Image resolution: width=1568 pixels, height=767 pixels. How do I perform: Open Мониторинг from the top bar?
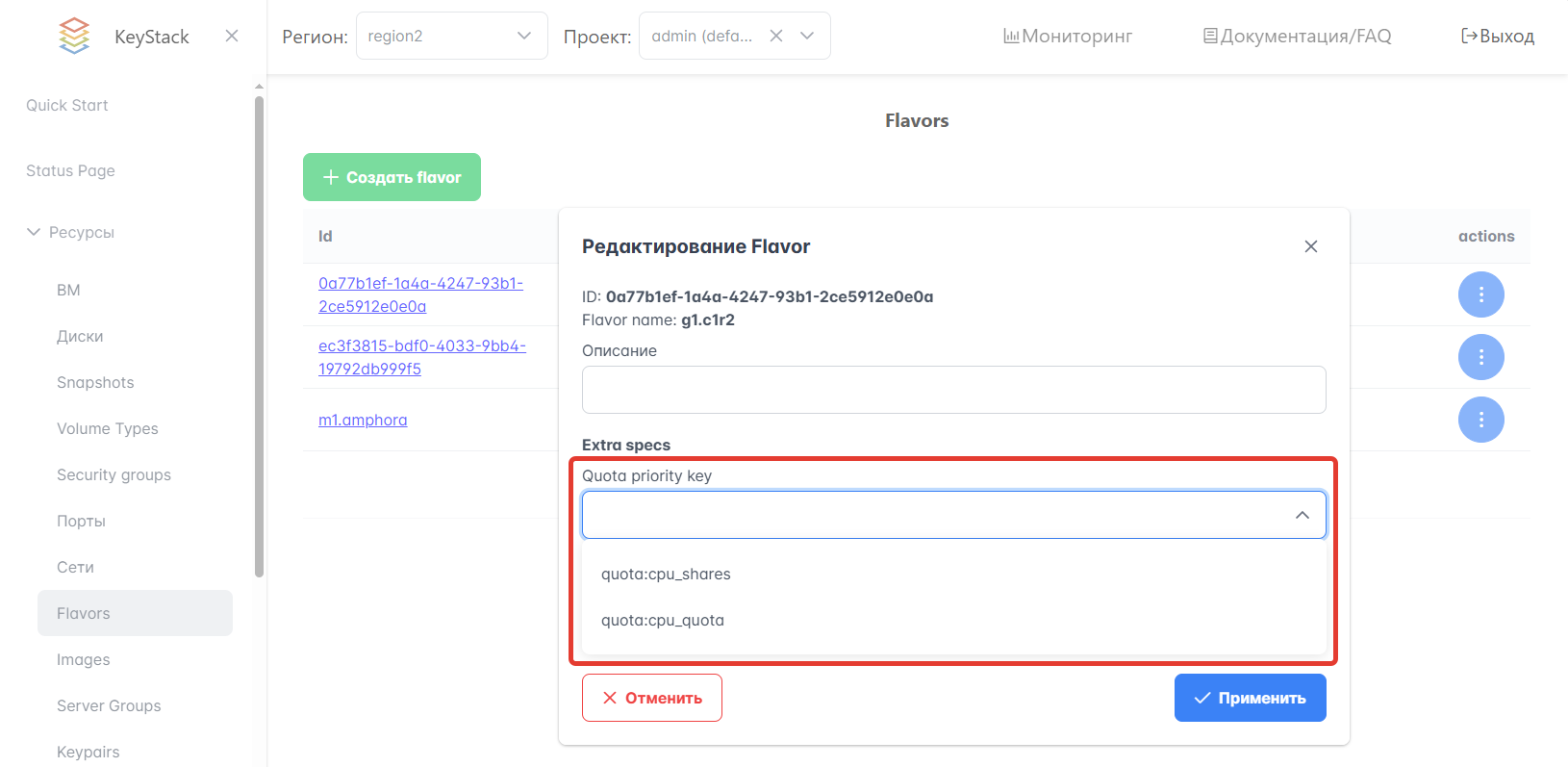coord(1068,37)
